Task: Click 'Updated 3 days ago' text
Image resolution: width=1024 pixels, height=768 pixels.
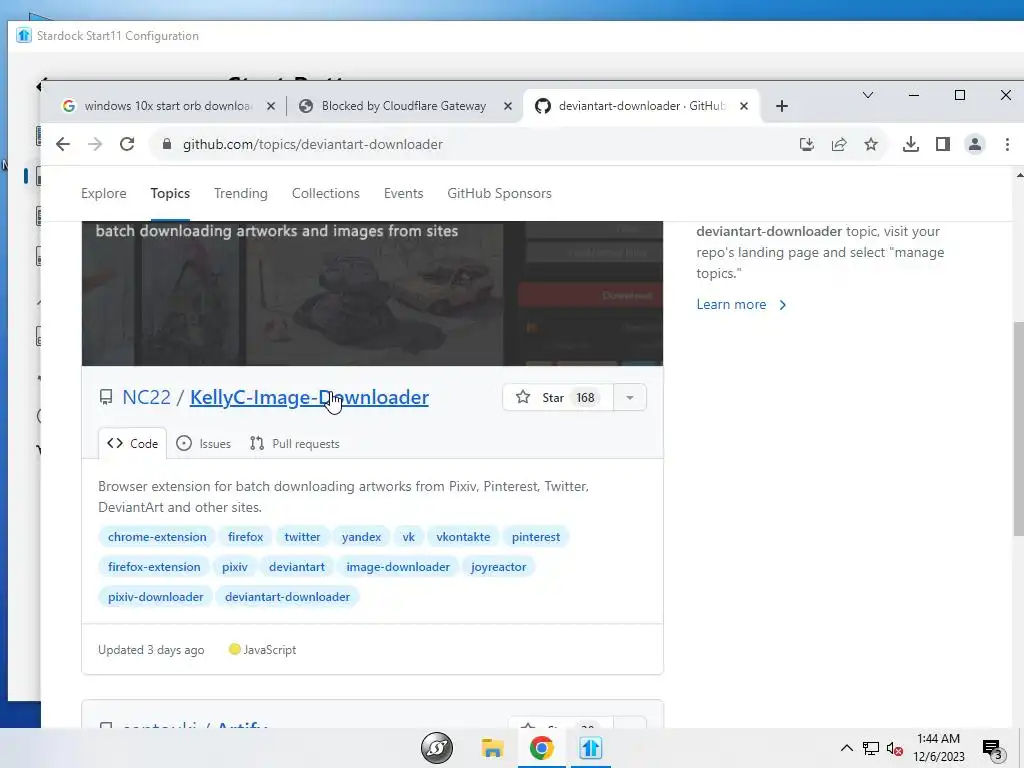Action: click(x=151, y=650)
